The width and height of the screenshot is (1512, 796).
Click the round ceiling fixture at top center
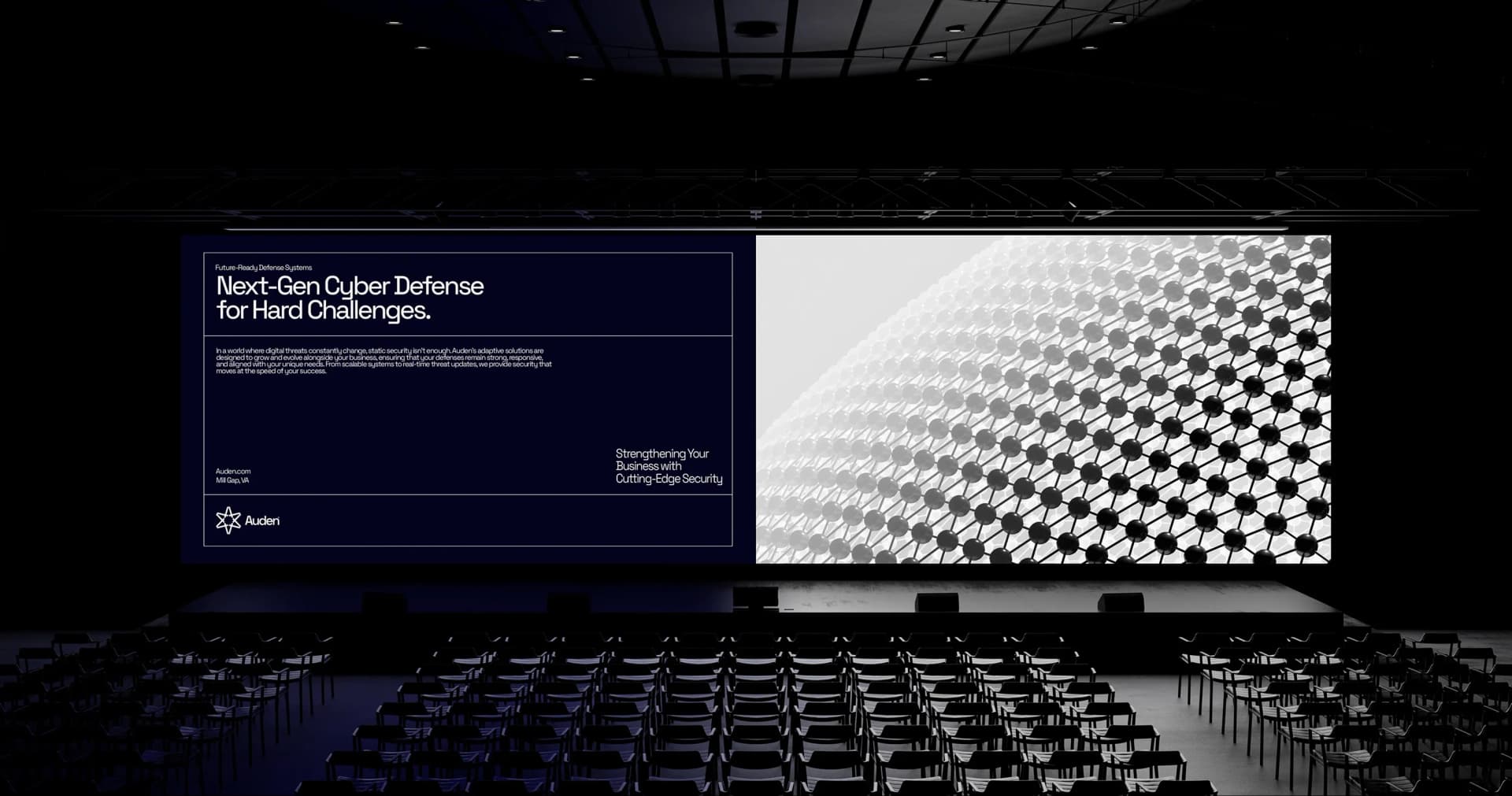(x=754, y=29)
